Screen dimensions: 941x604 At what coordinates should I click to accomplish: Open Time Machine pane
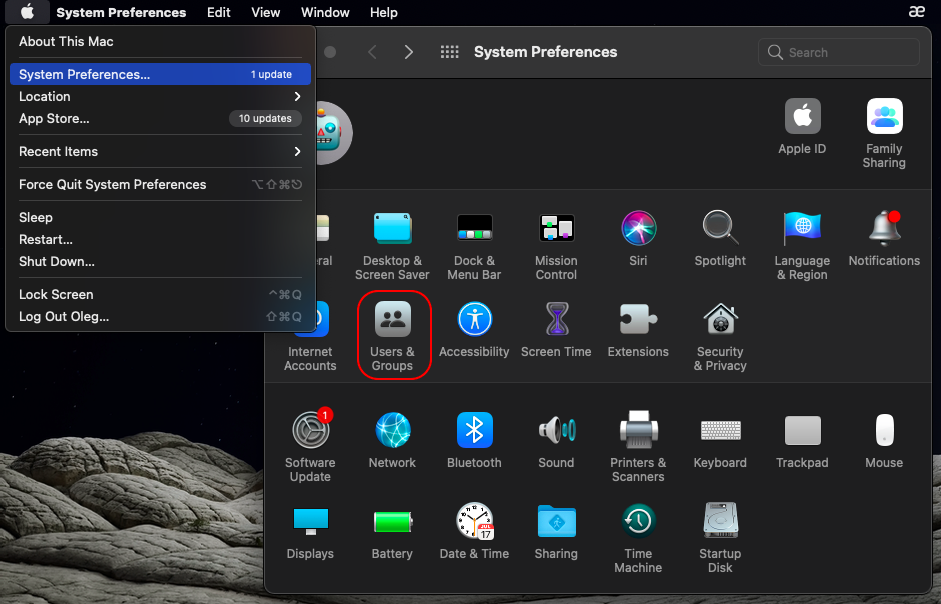point(638,537)
